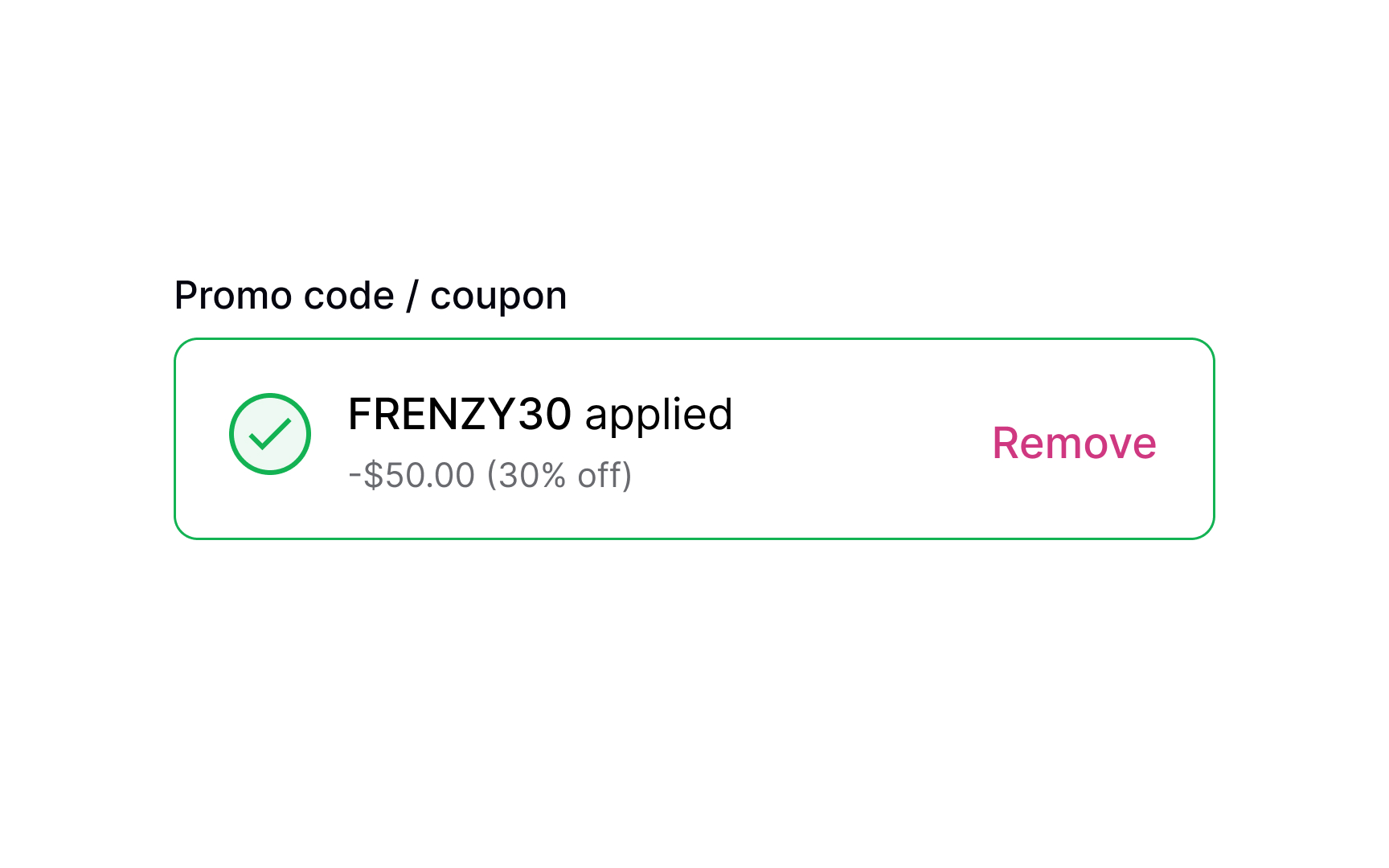
Task: Select the FRENZY30 code label
Action: [x=460, y=413]
